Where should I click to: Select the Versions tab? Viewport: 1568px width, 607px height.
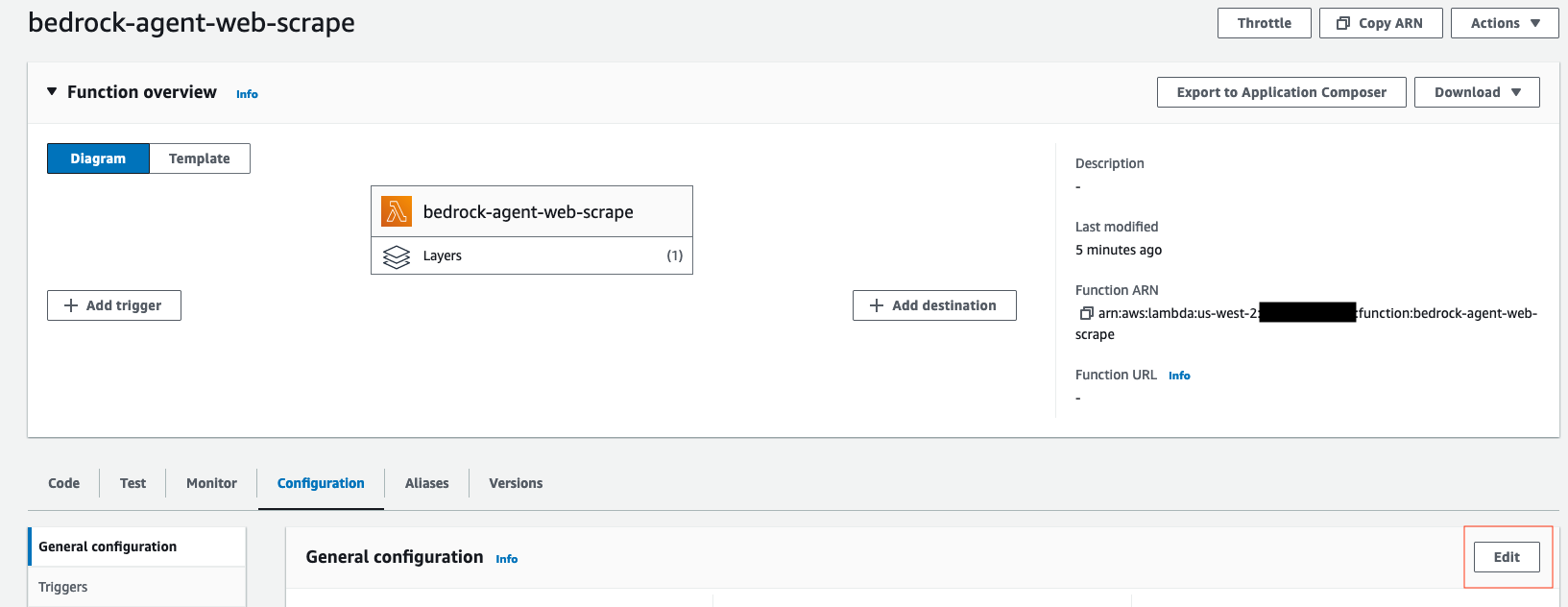[516, 483]
